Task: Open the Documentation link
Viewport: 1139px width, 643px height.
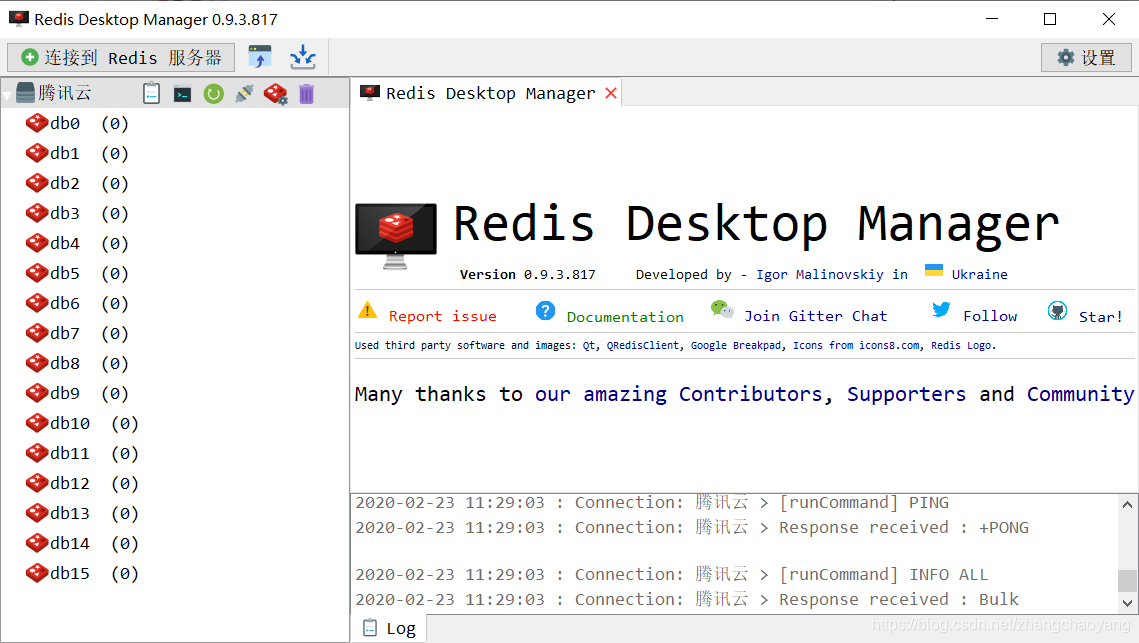Action: tap(625, 317)
